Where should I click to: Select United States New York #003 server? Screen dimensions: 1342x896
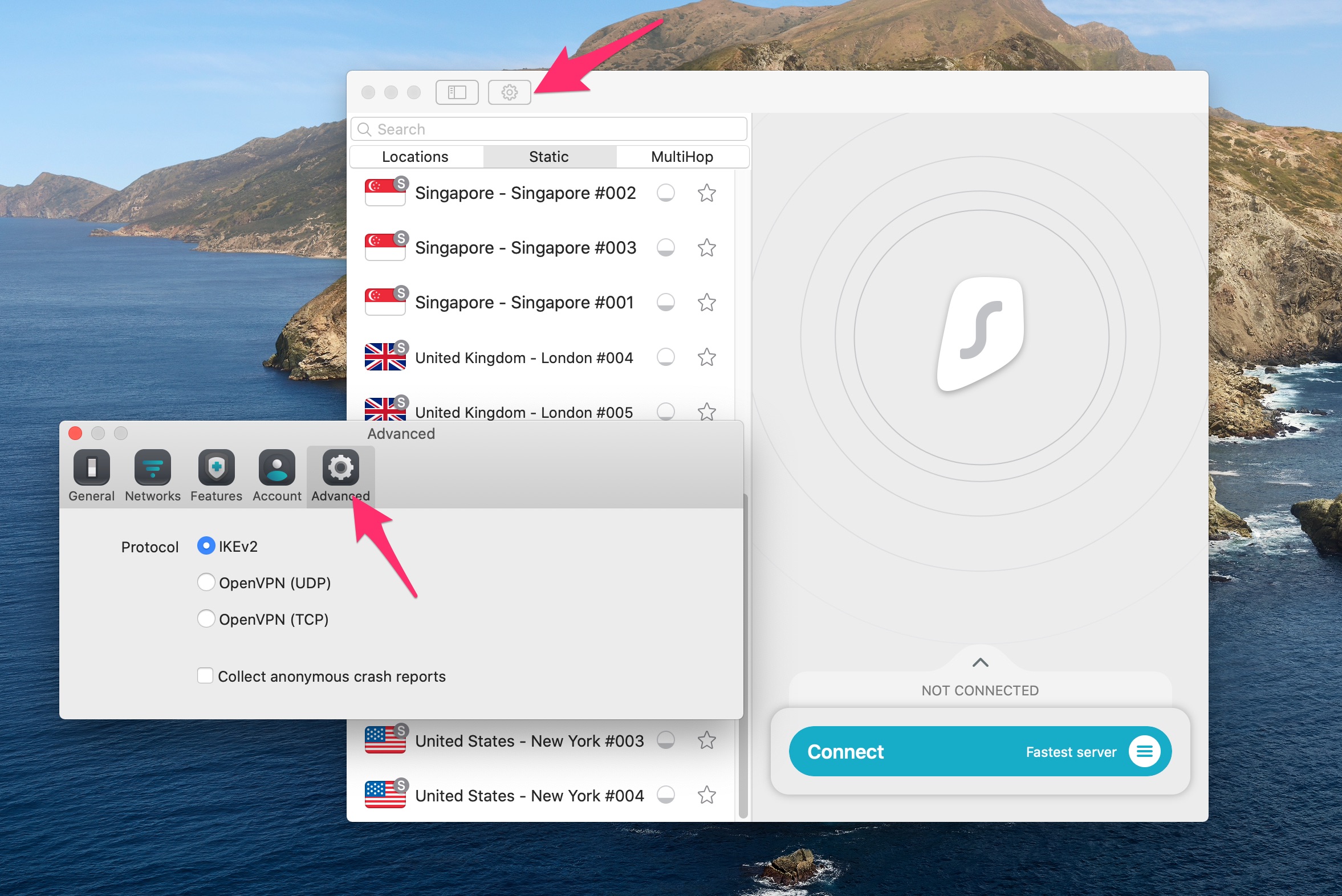pos(528,741)
